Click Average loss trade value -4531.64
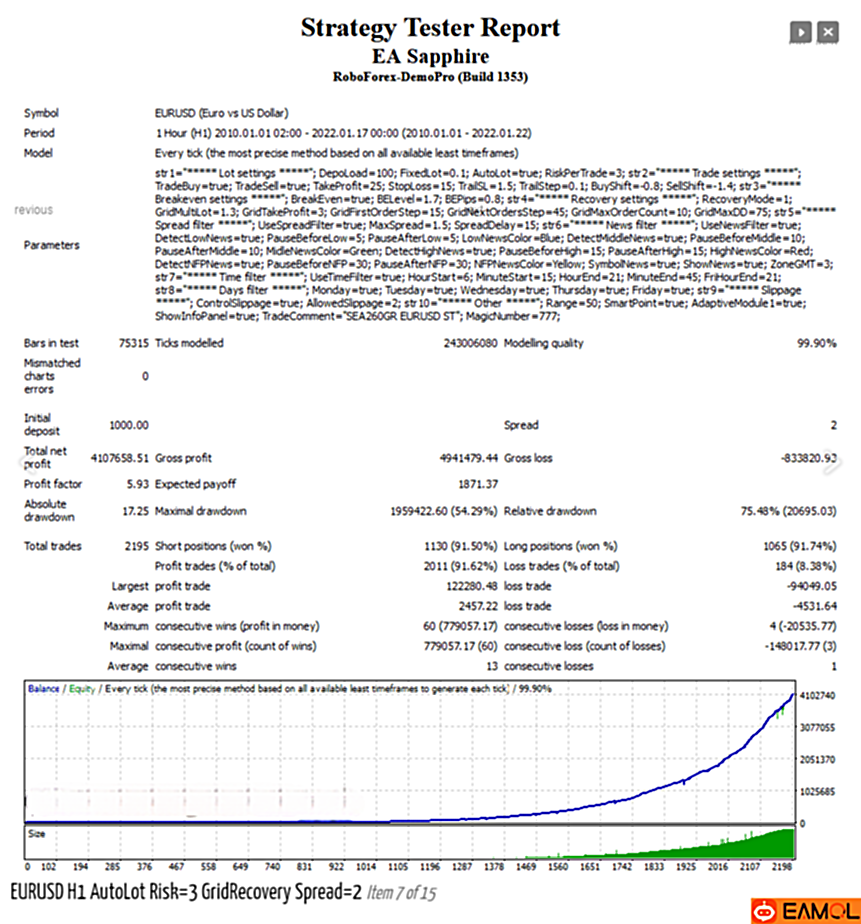This screenshot has height=924, width=861. click(814, 606)
